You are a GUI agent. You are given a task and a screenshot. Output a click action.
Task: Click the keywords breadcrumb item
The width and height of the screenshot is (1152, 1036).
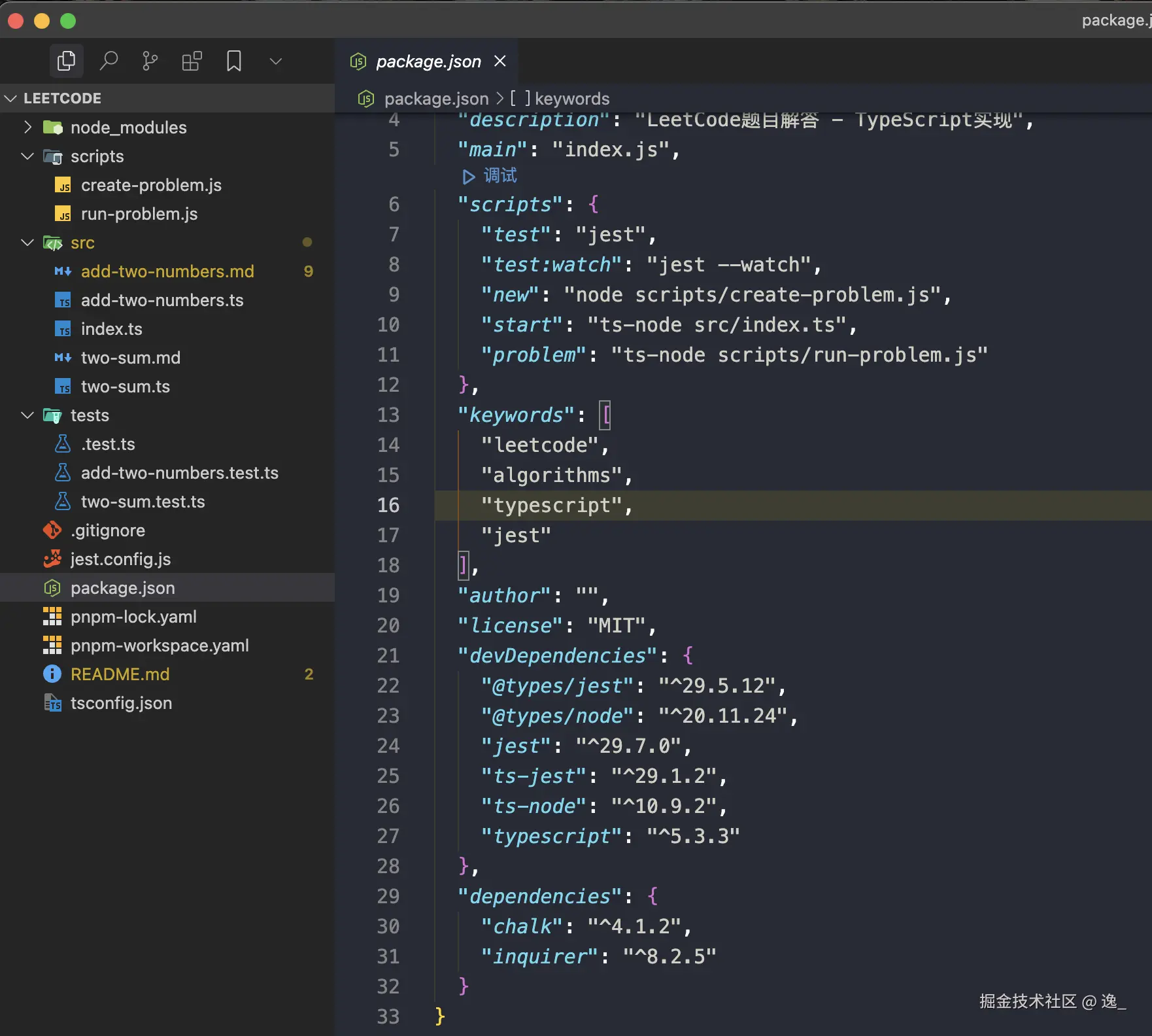571,99
